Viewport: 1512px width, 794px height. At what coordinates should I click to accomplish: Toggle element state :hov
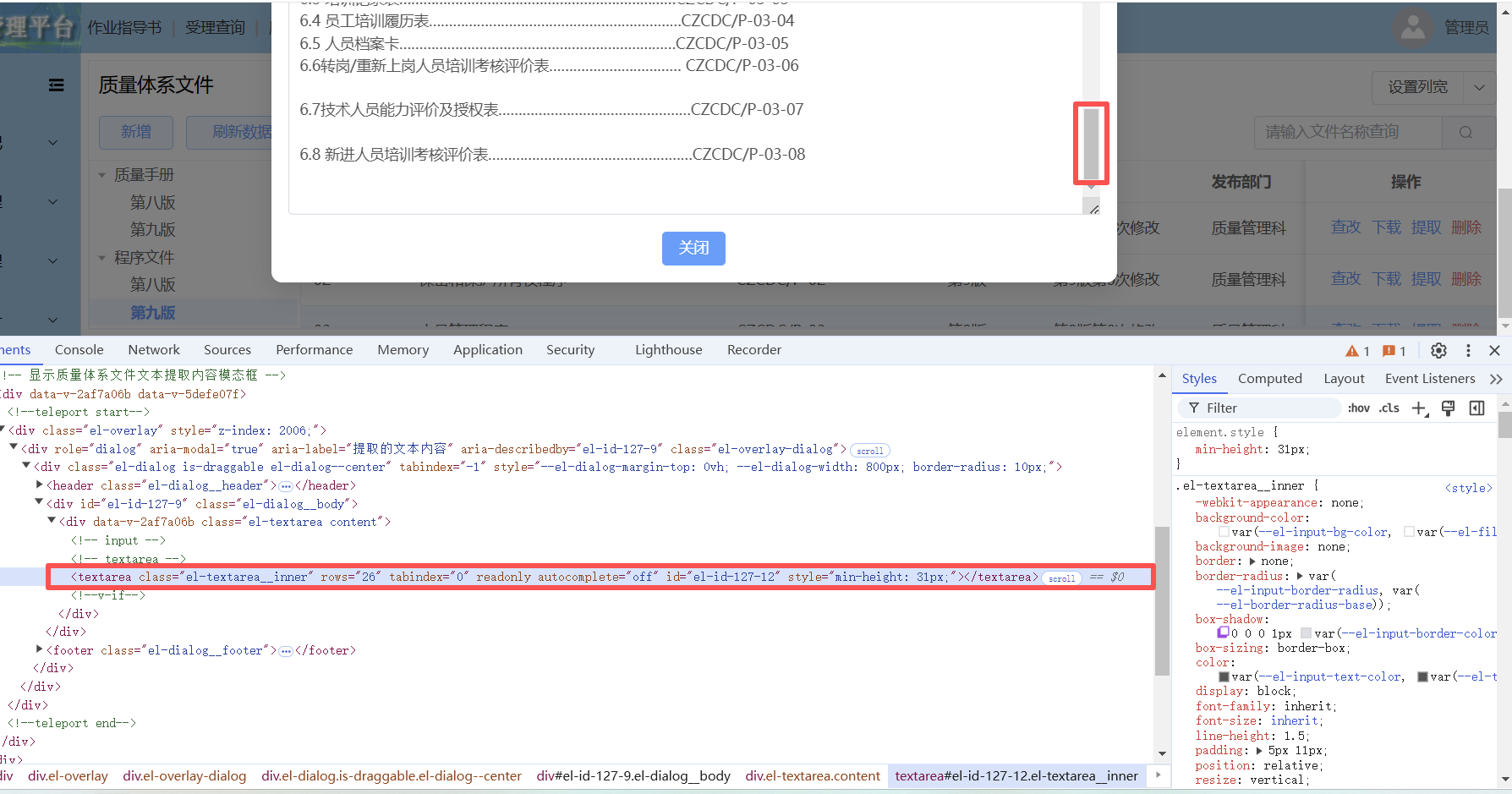click(x=1359, y=408)
